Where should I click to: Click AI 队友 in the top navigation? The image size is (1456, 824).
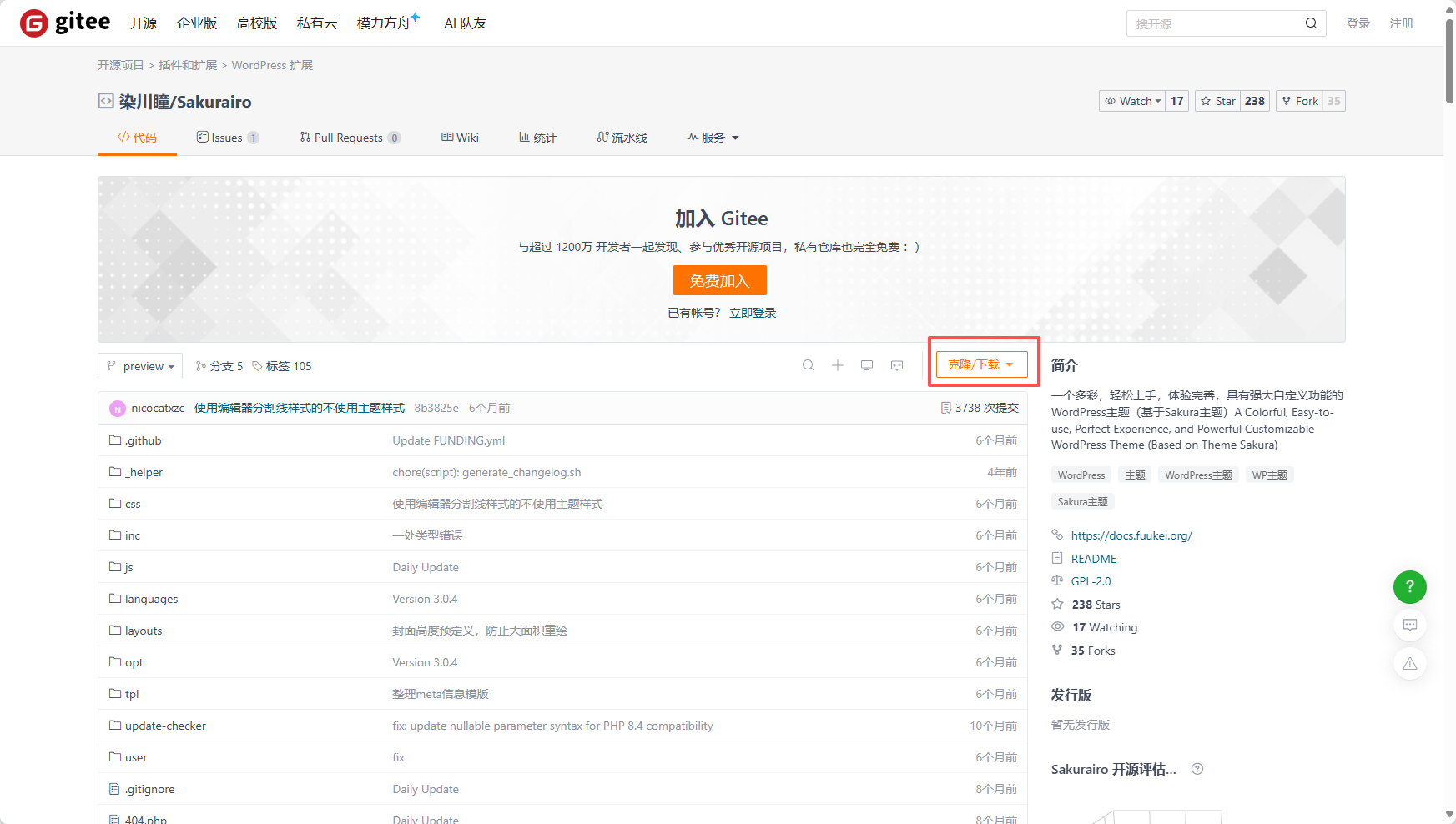coord(466,23)
